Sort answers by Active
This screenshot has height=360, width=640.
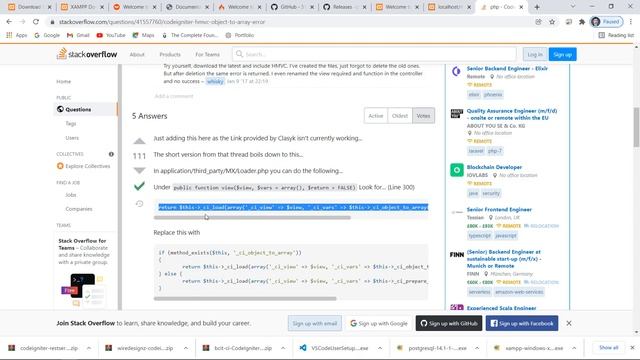(376, 116)
